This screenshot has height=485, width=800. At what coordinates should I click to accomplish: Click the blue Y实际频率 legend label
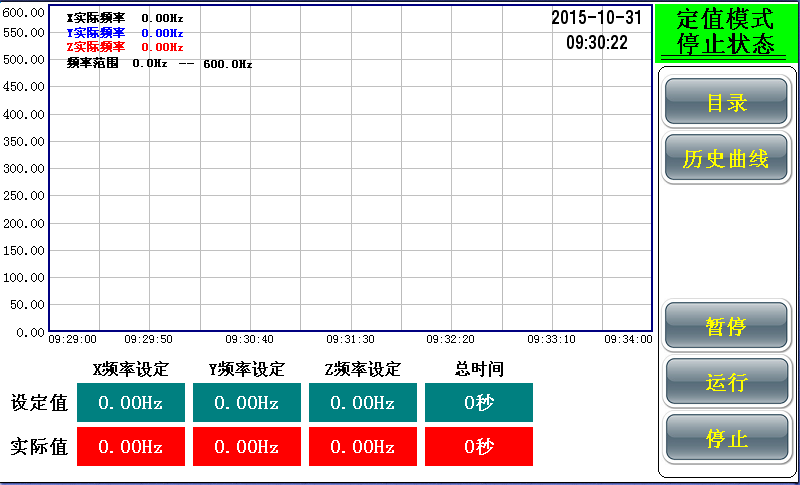96,33
